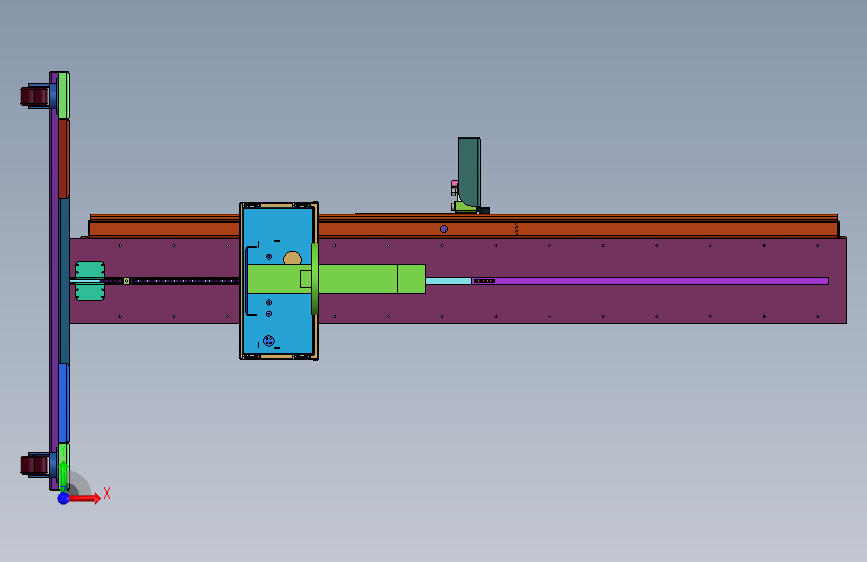This screenshot has width=867, height=562.
Task: Select the purple dot on orange rail
Action: (443, 229)
